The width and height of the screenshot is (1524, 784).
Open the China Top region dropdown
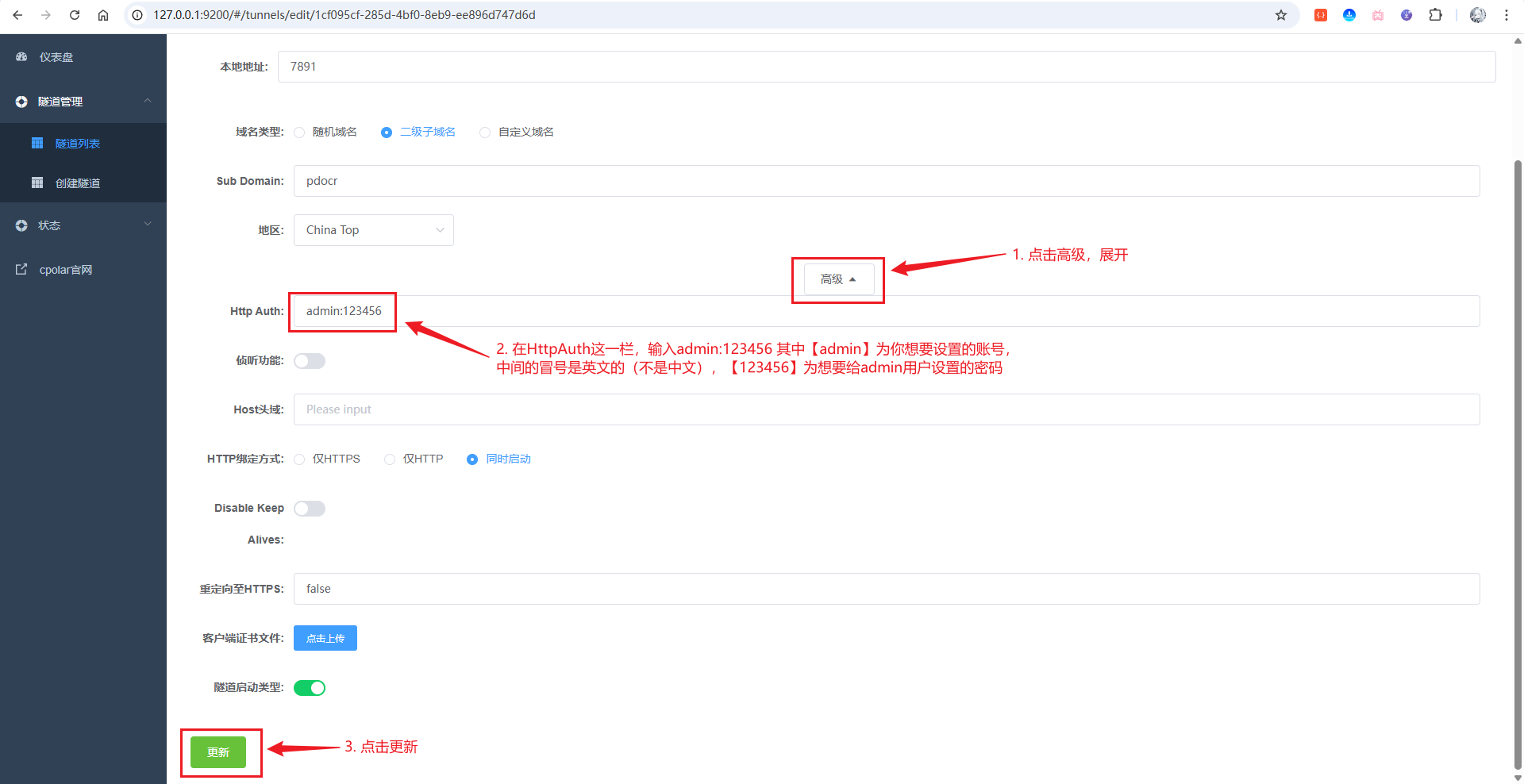[x=373, y=230]
